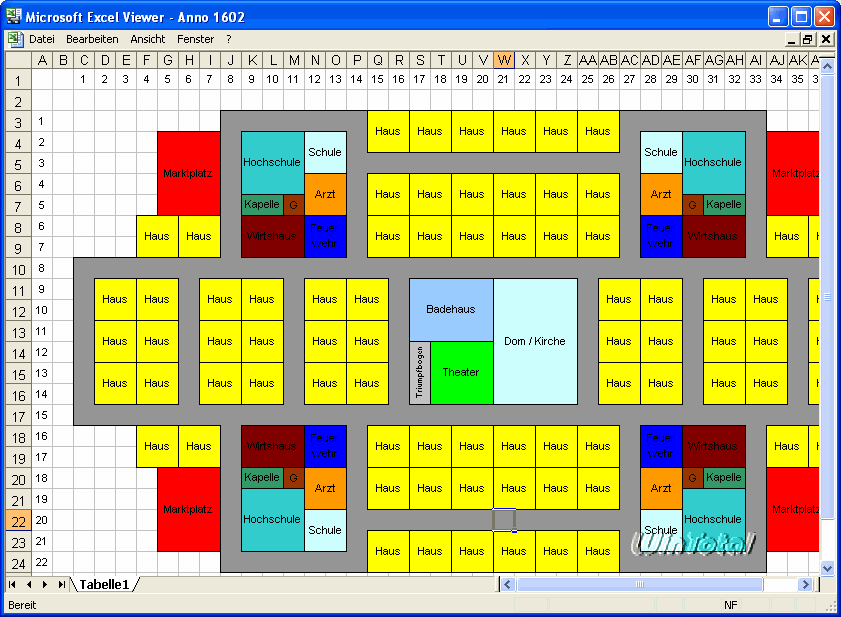Close the workbook document window
This screenshot has width=841, height=617.
(x=826, y=39)
